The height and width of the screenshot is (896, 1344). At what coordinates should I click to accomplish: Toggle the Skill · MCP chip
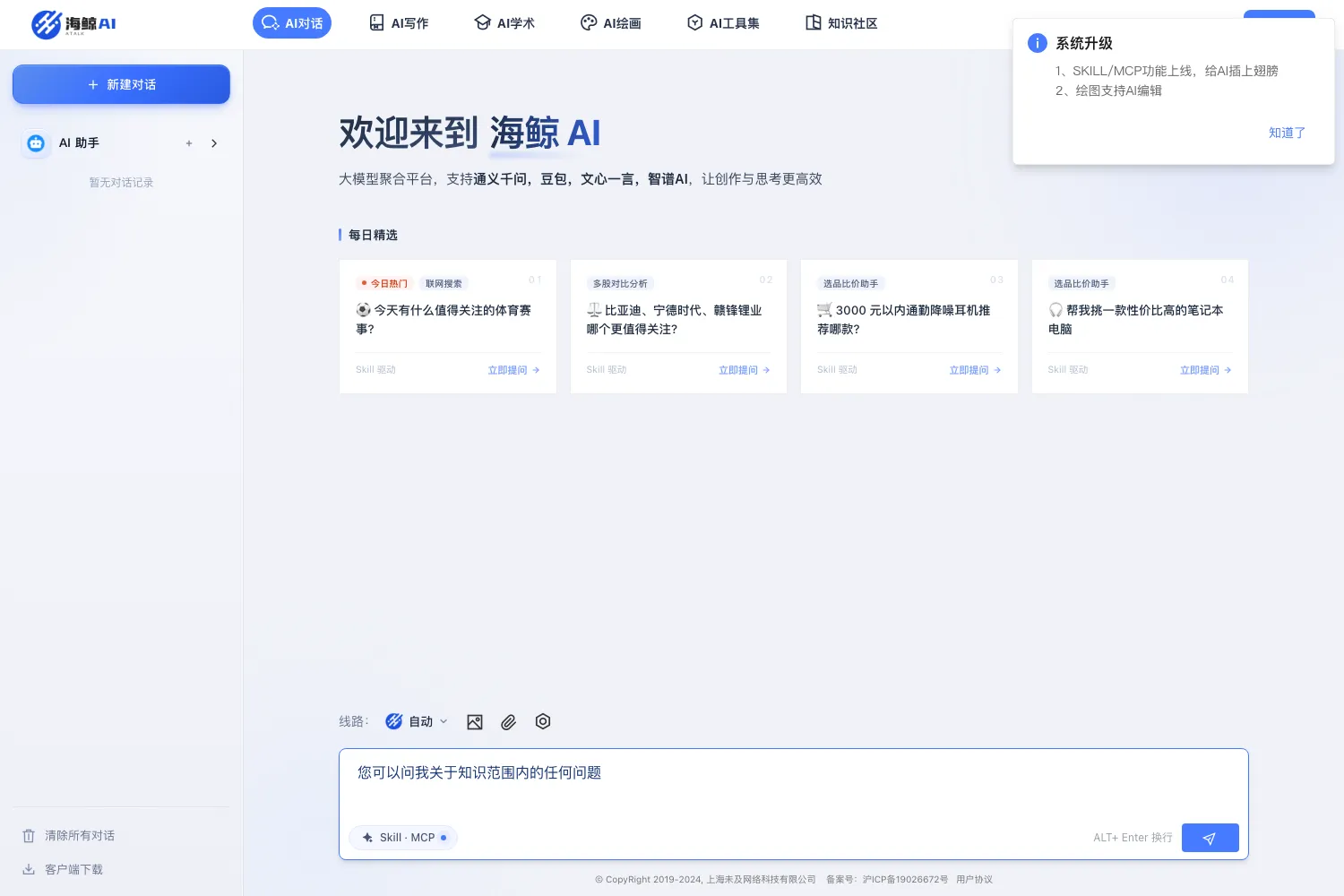tap(404, 838)
